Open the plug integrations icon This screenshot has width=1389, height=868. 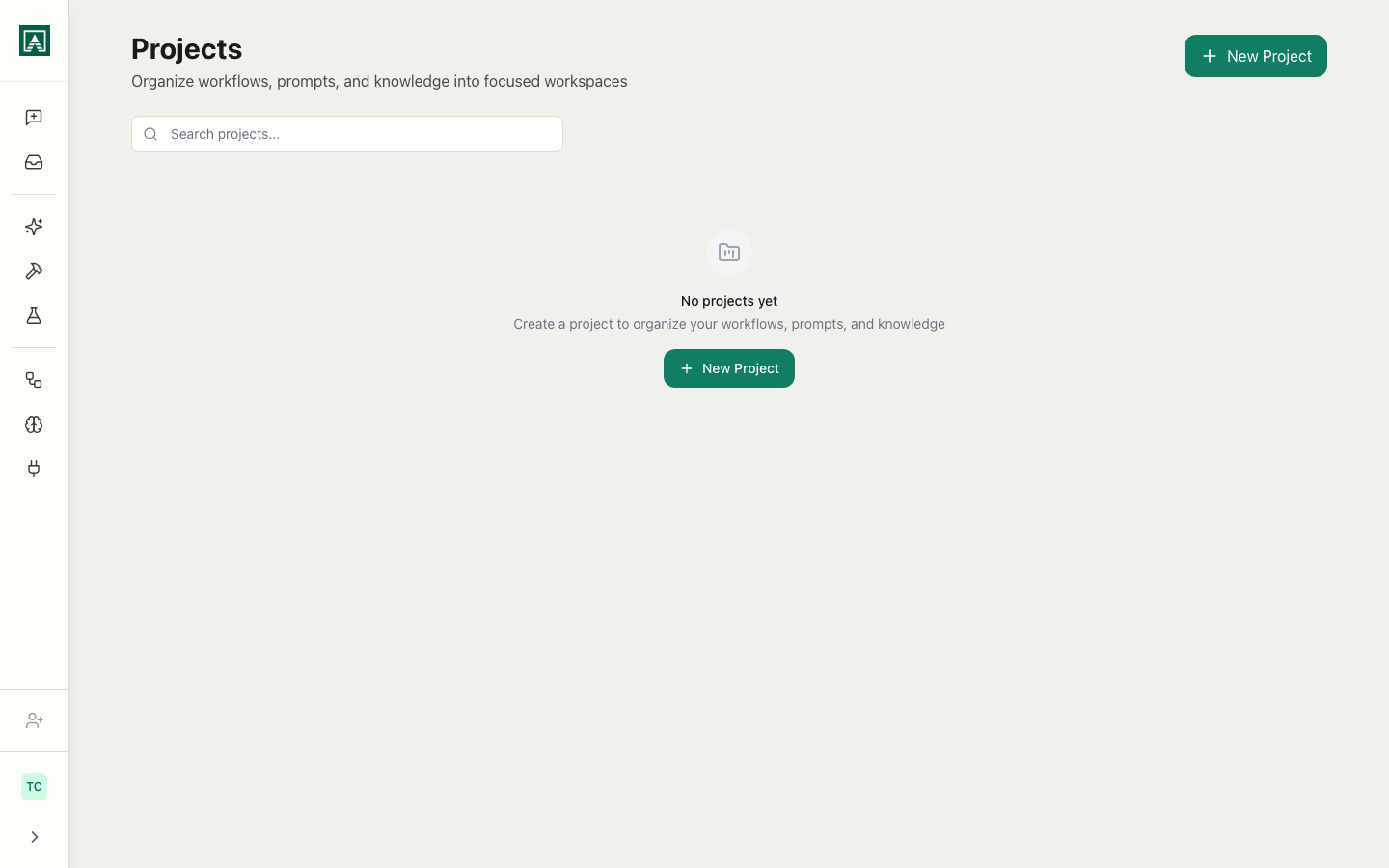click(34, 469)
